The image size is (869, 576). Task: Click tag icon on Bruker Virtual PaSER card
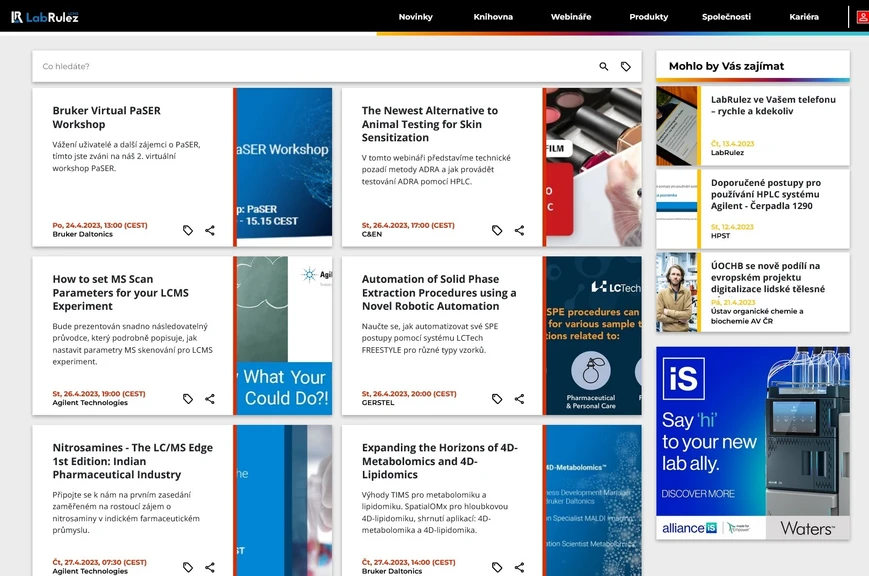(x=188, y=230)
